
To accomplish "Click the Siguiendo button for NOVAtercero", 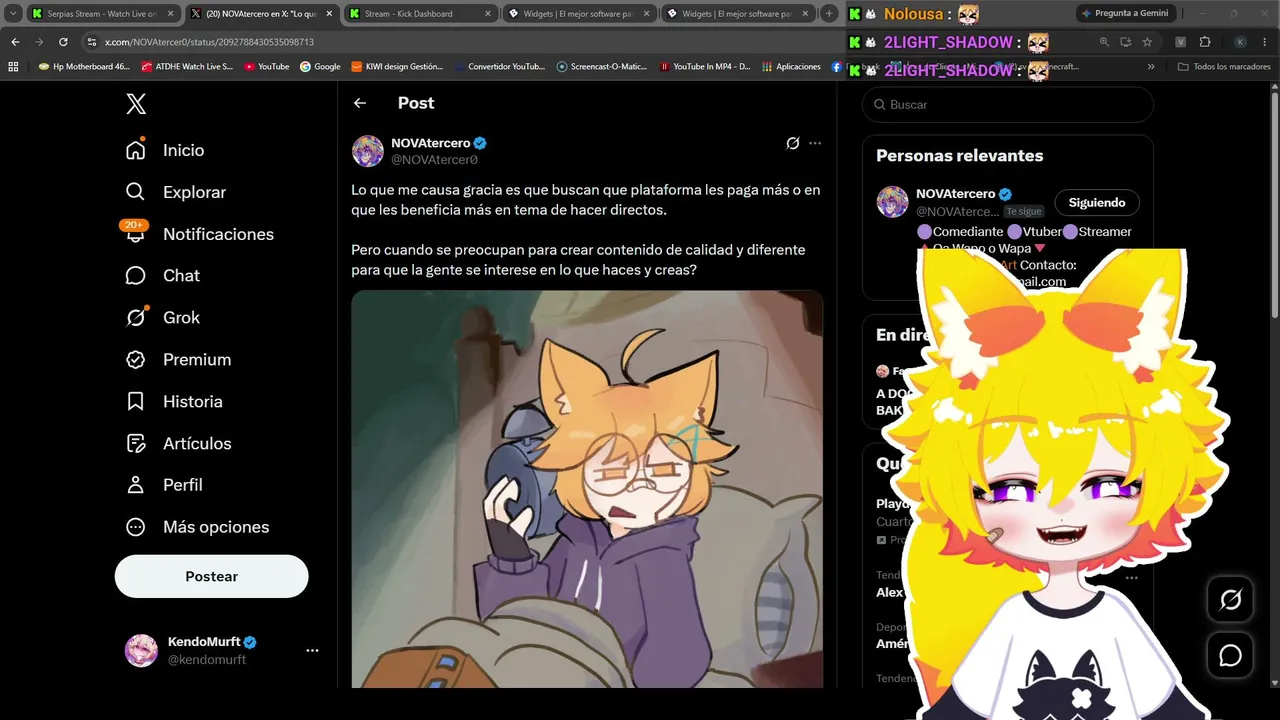I will (x=1097, y=203).
